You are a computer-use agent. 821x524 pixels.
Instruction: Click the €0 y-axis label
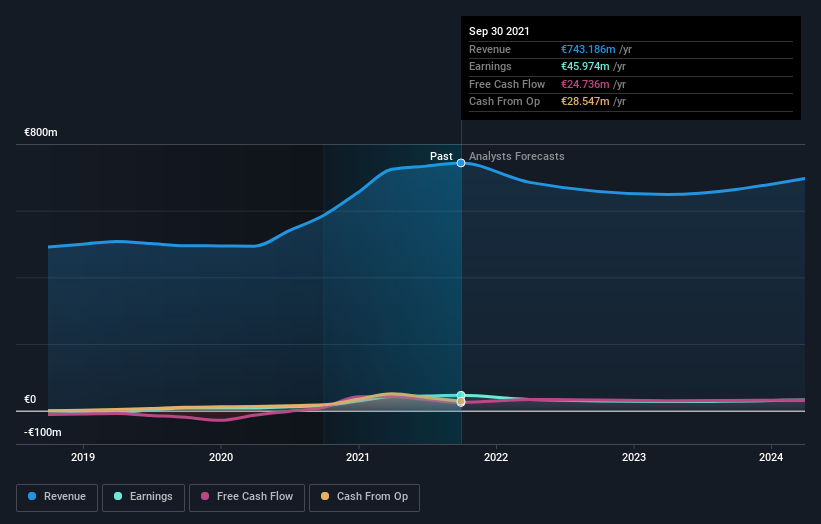30,399
